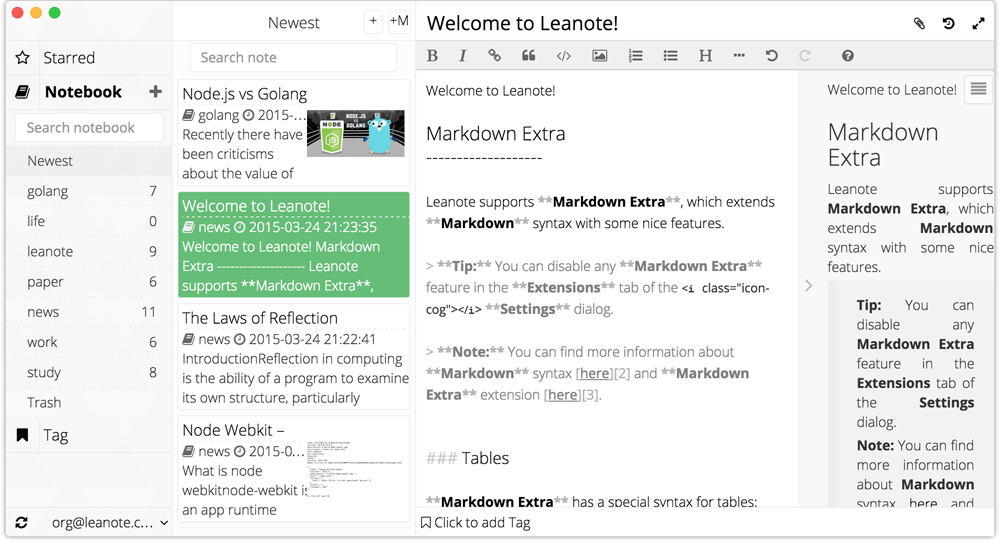This screenshot has width=1000, height=542.
Task: Insert a code block using the code icon
Action: click(x=564, y=56)
